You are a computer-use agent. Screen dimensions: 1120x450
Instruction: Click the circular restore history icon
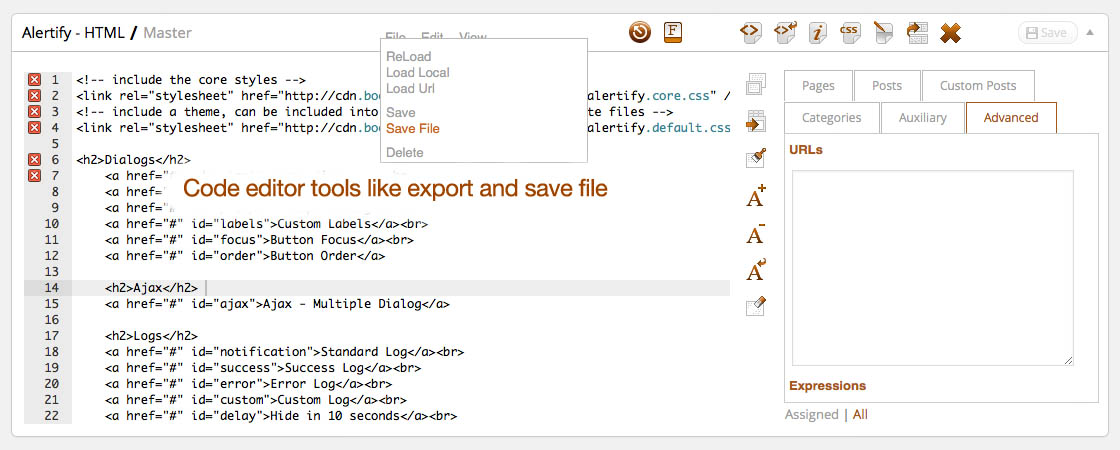click(640, 32)
